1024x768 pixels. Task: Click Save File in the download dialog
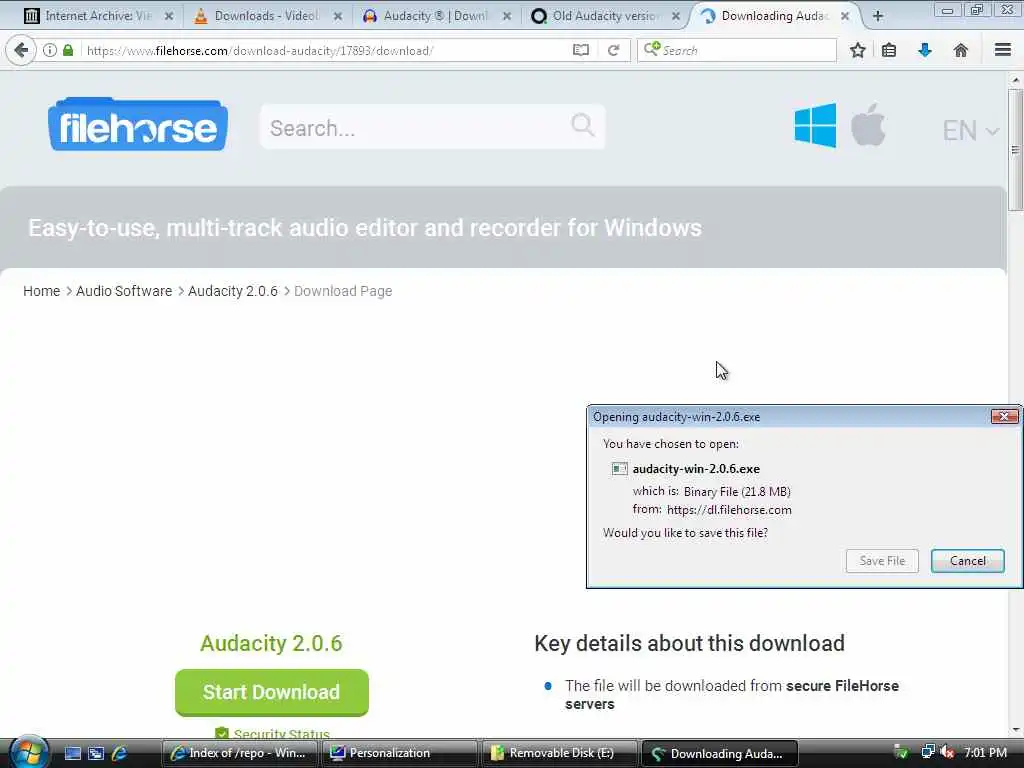pos(882,561)
